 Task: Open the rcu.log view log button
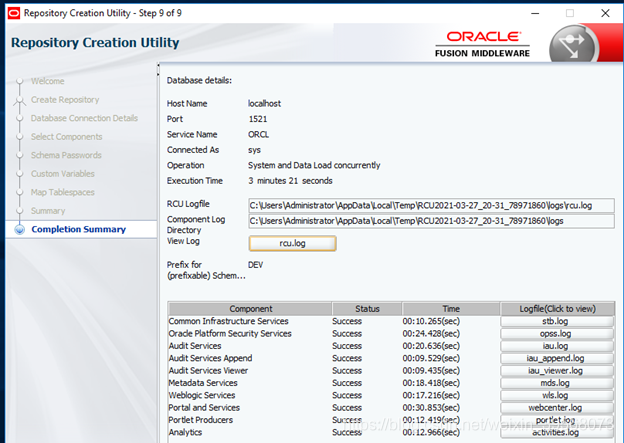click(x=292, y=243)
